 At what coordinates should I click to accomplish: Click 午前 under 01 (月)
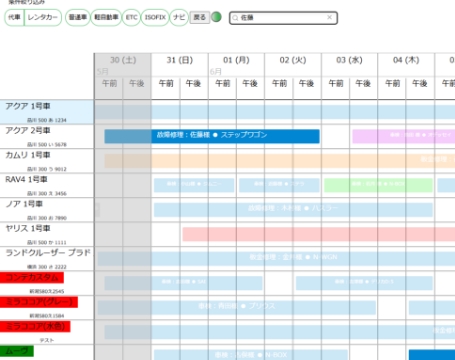pyautogui.click(x=222, y=83)
